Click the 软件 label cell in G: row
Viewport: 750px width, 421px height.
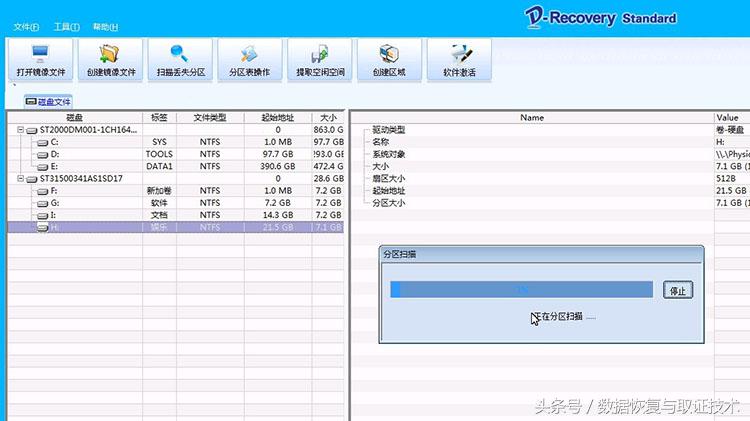[159, 203]
